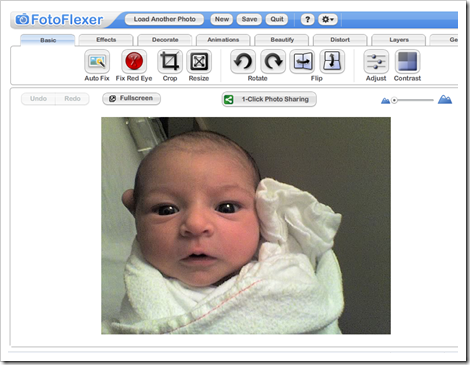
Task: Click the small mountain zoom-out icon
Action: tap(385, 101)
